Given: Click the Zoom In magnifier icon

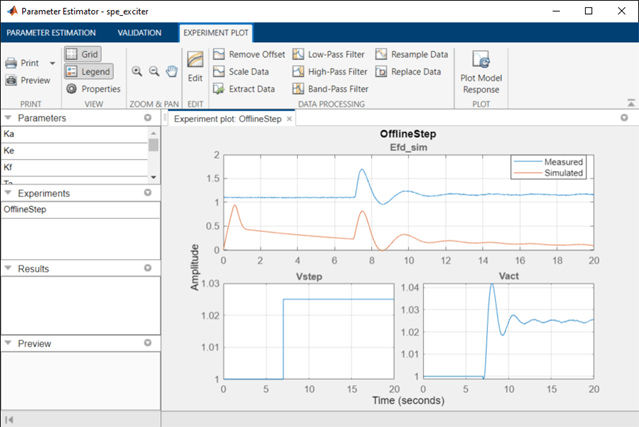Looking at the screenshot, I should click(137, 71).
